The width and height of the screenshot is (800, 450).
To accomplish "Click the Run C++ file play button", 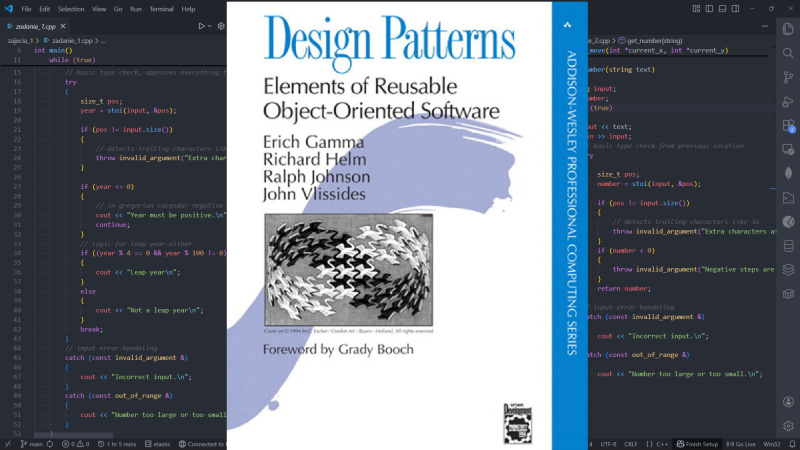I will point(202,26).
